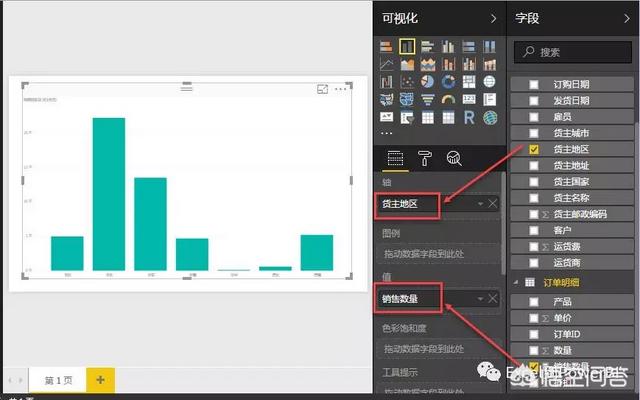640x400 pixels.
Task: Select the funnel chart visual
Action: (x=427, y=100)
